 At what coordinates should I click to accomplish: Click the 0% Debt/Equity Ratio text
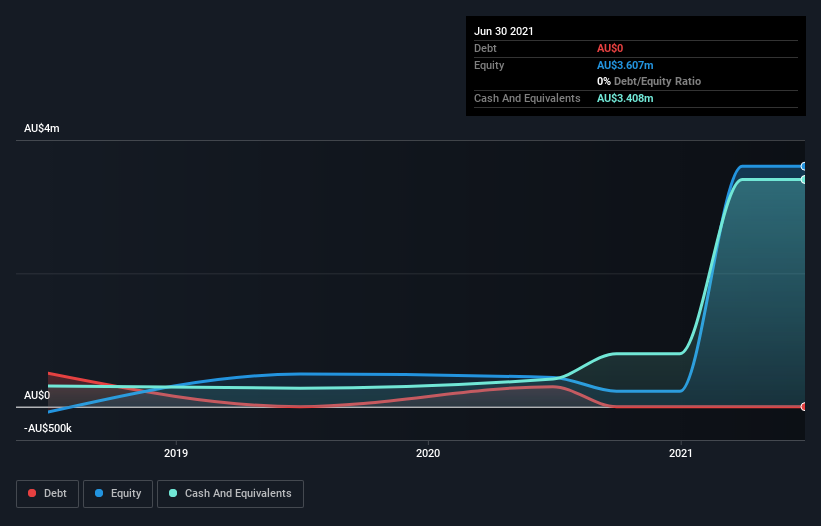tap(649, 81)
